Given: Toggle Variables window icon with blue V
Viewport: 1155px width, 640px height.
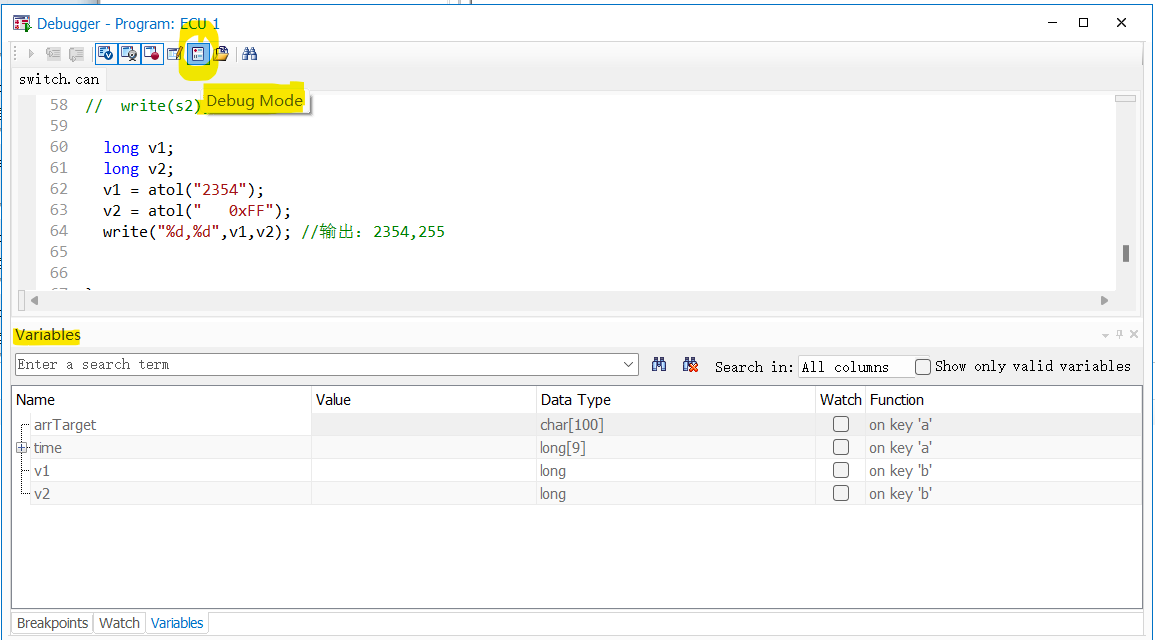Looking at the screenshot, I should 105,54.
